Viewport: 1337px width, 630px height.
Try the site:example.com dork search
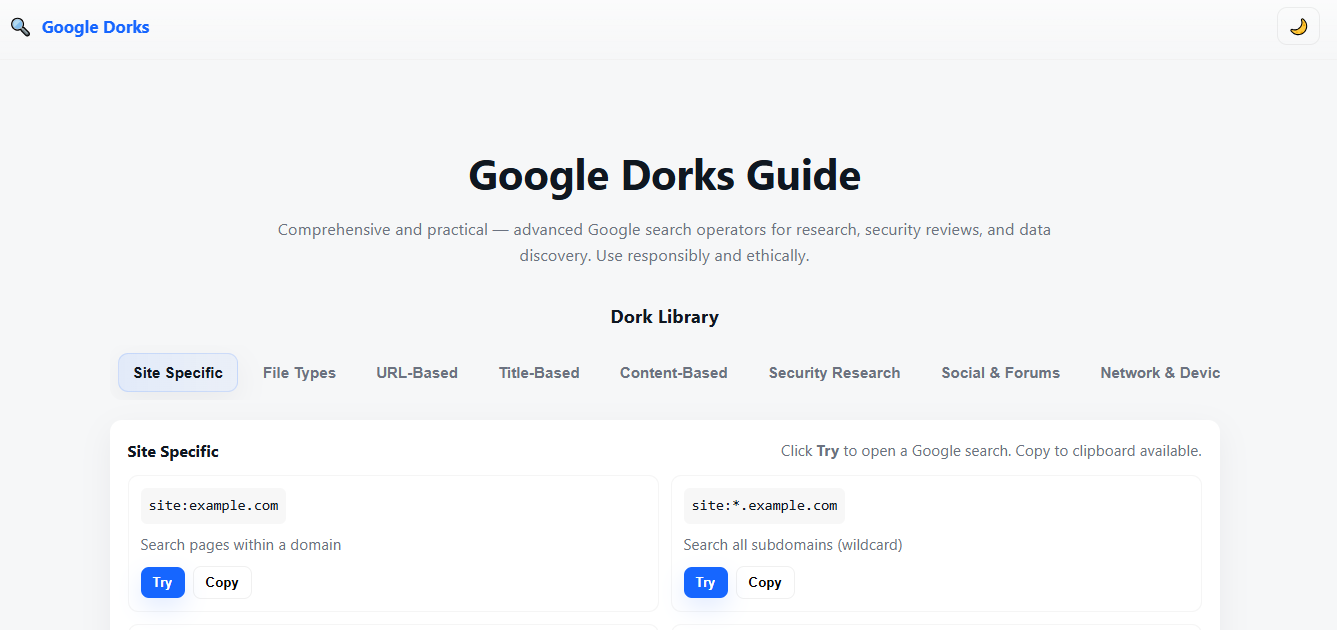point(162,582)
